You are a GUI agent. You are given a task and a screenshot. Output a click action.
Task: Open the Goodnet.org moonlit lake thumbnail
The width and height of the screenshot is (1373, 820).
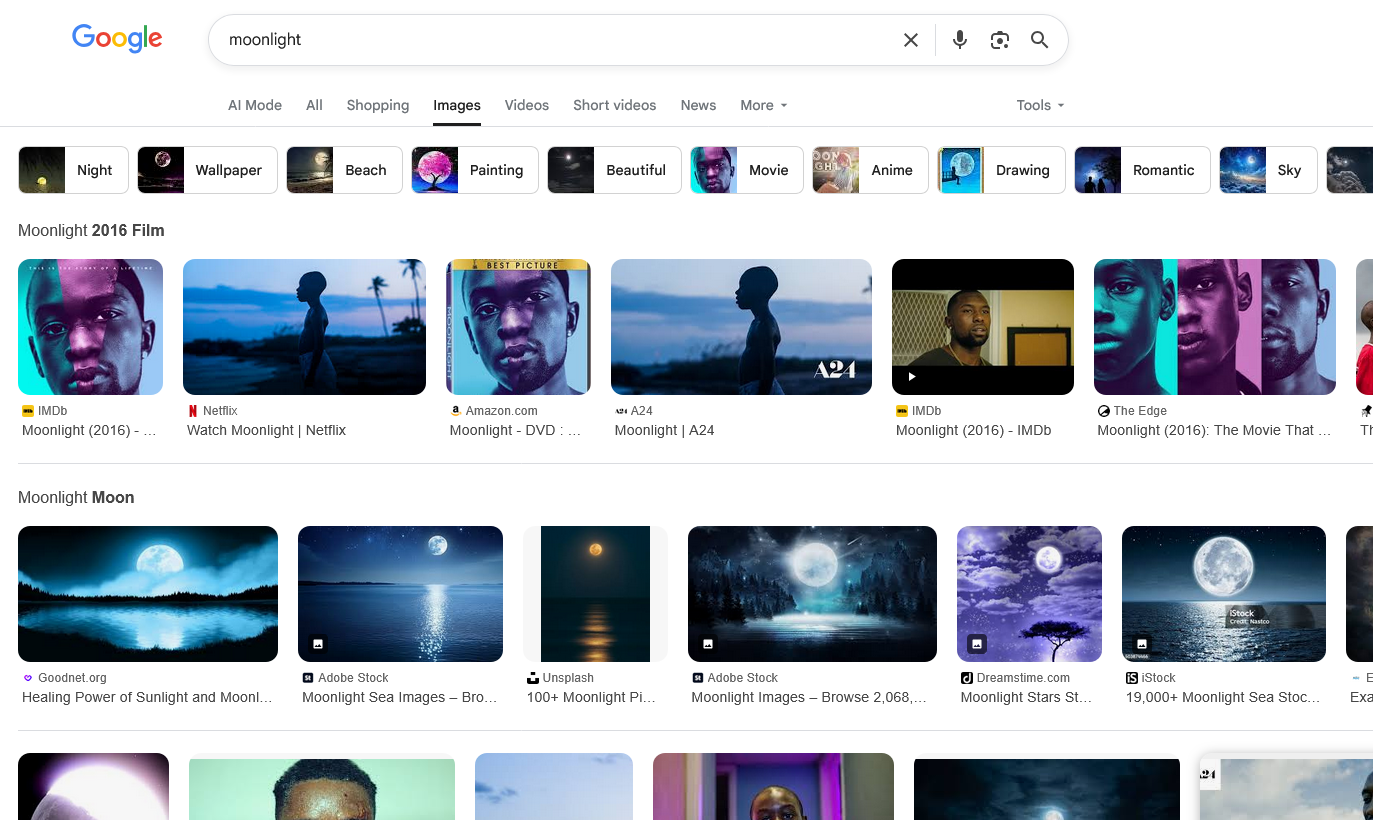[148, 594]
